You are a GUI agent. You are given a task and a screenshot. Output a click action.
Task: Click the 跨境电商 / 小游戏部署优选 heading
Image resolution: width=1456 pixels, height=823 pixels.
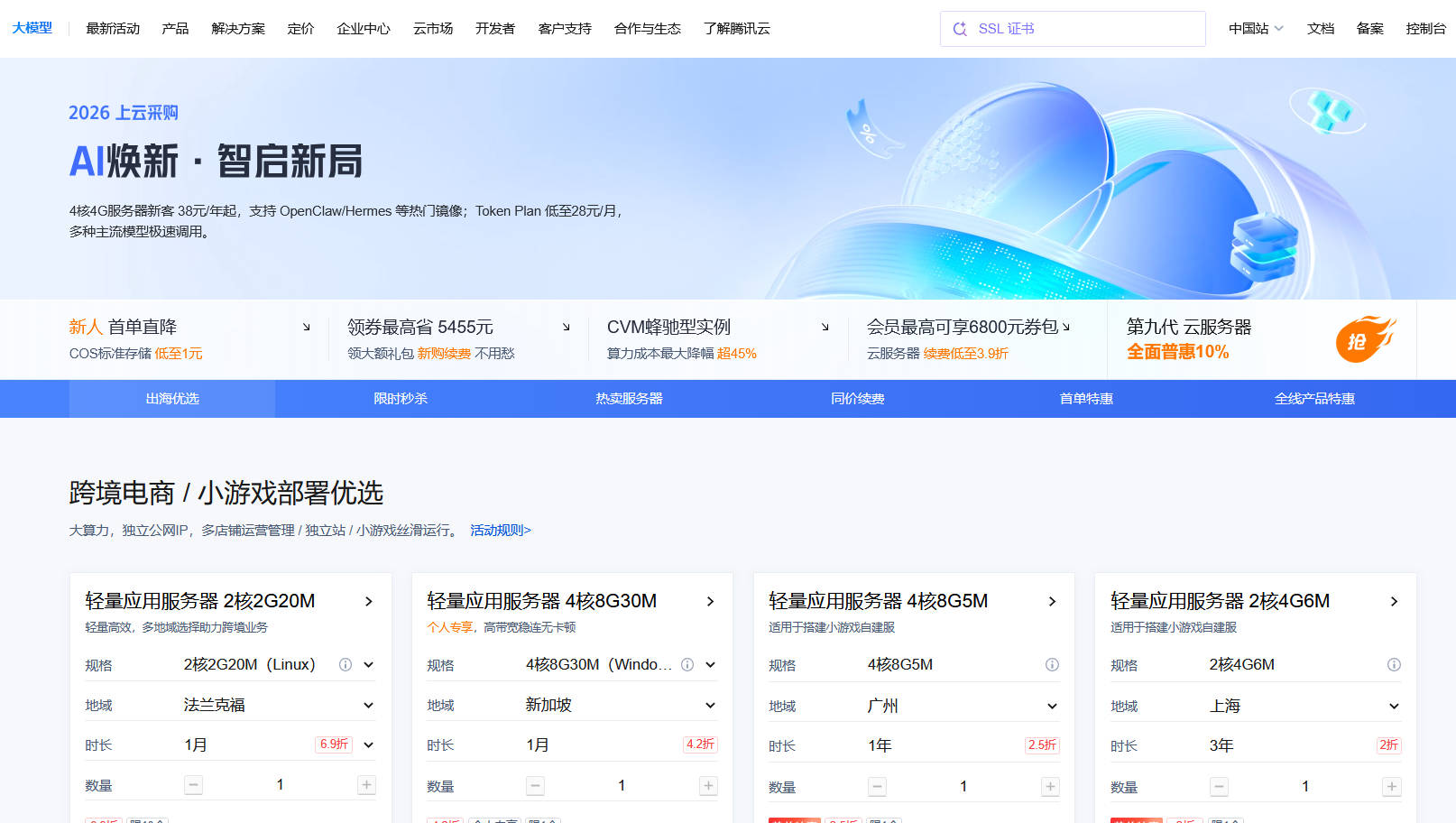tap(226, 493)
